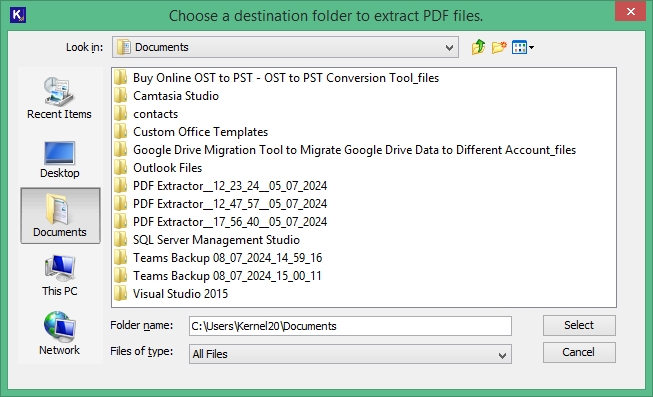Screen dimensions: 653x397
Task: Open Network location
Action: (60, 333)
